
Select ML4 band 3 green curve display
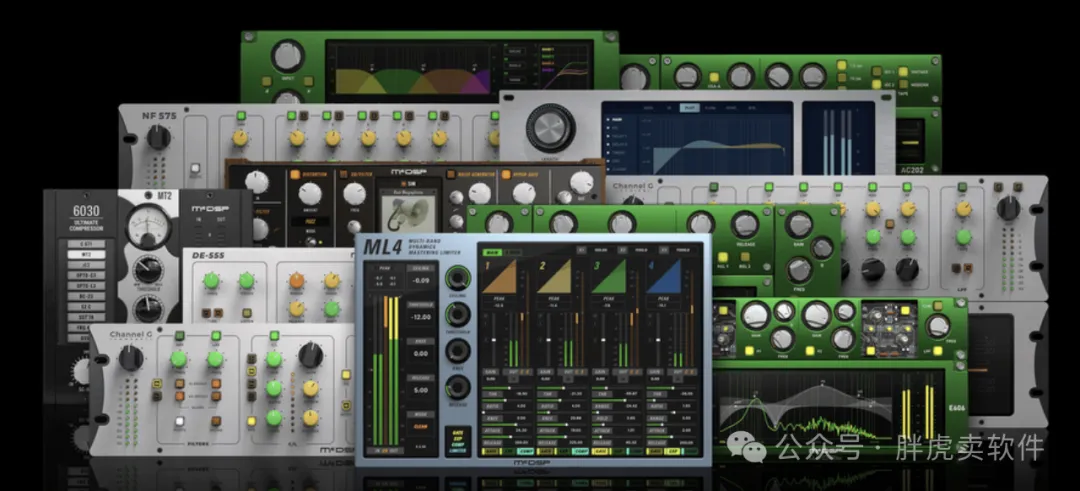[x=608, y=278]
